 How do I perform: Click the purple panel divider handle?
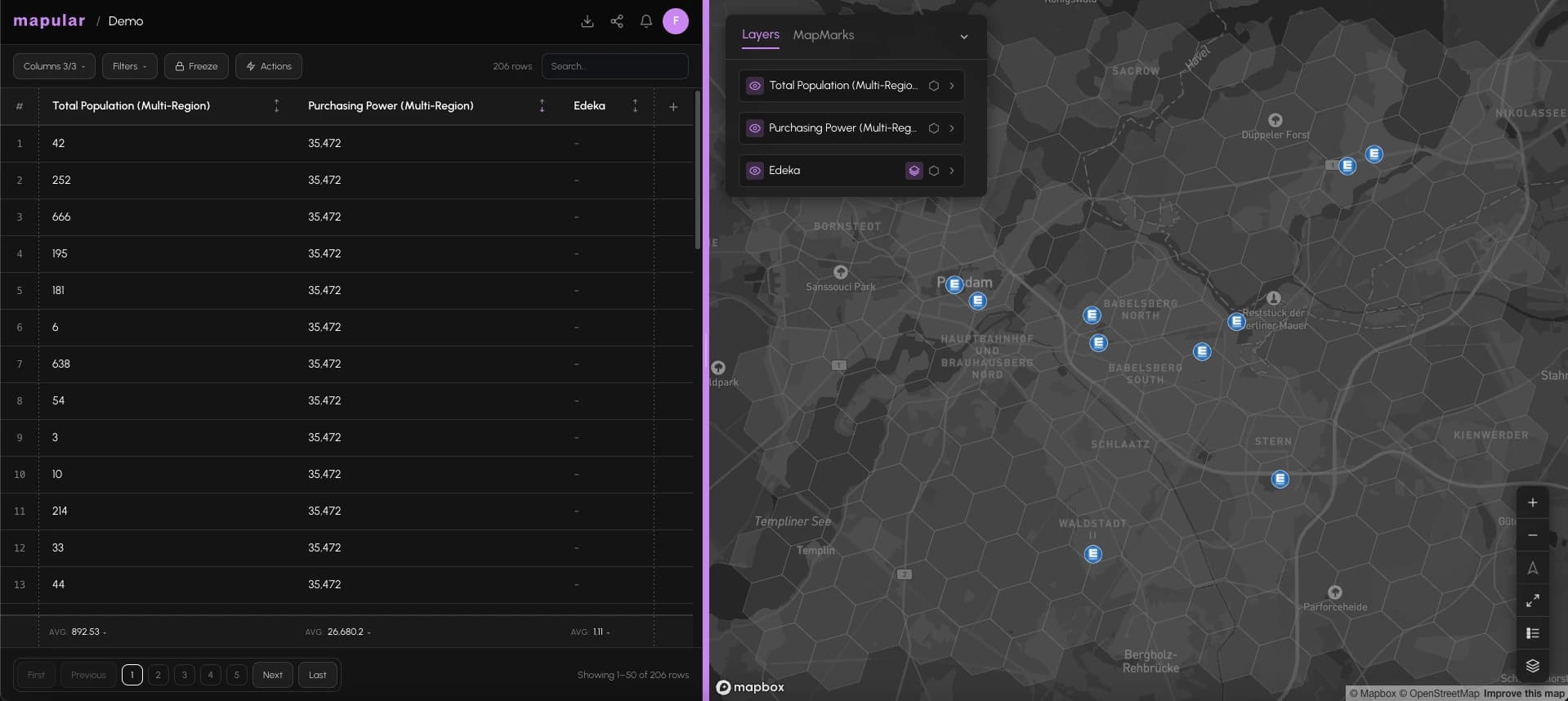point(706,350)
